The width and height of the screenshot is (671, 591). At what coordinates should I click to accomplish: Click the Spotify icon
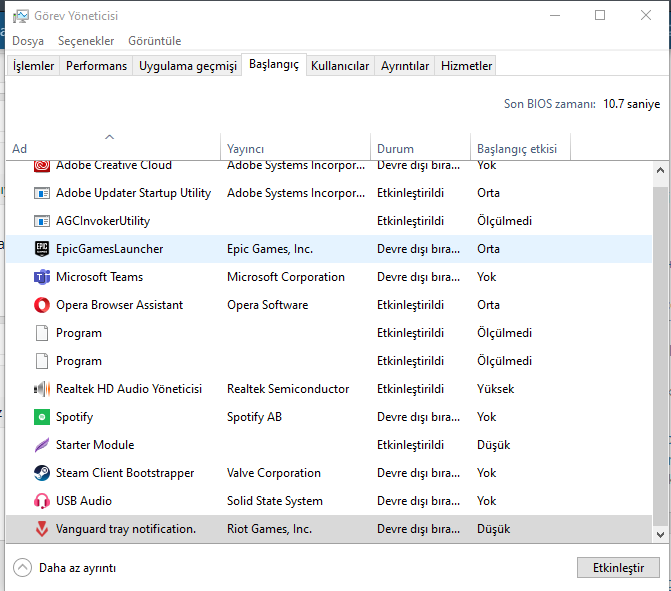[42, 417]
